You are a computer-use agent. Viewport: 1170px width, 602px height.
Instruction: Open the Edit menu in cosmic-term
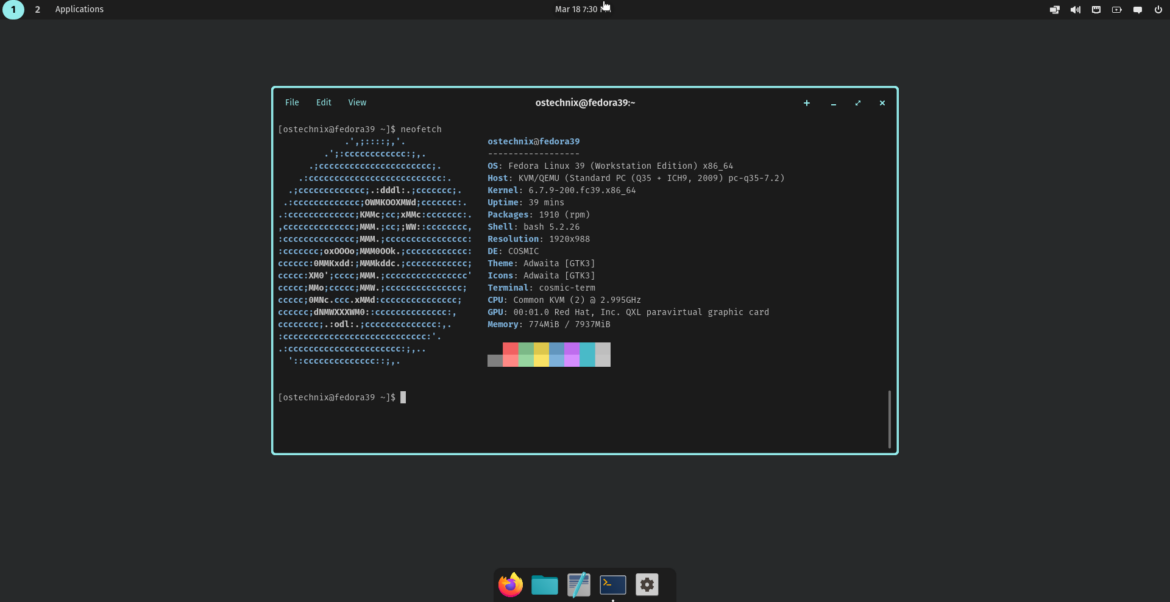point(323,101)
